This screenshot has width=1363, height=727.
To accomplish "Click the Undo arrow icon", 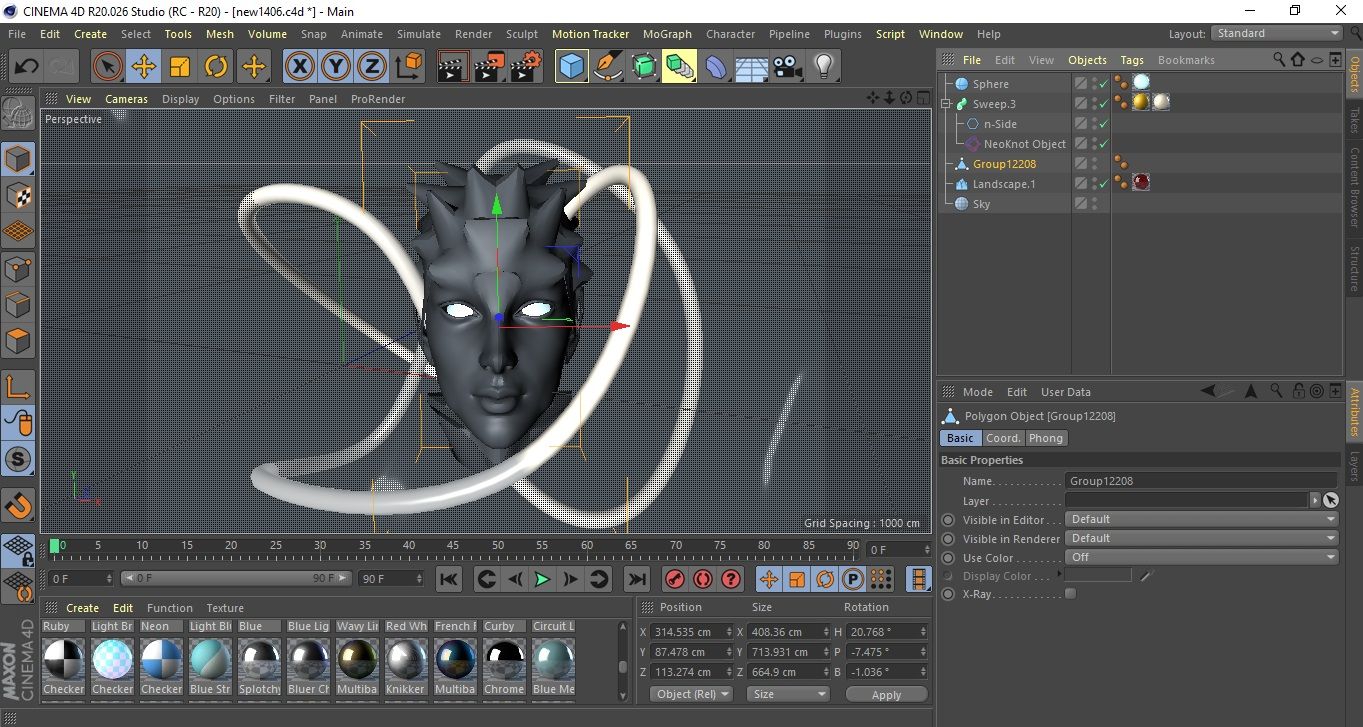I will (27, 67).
